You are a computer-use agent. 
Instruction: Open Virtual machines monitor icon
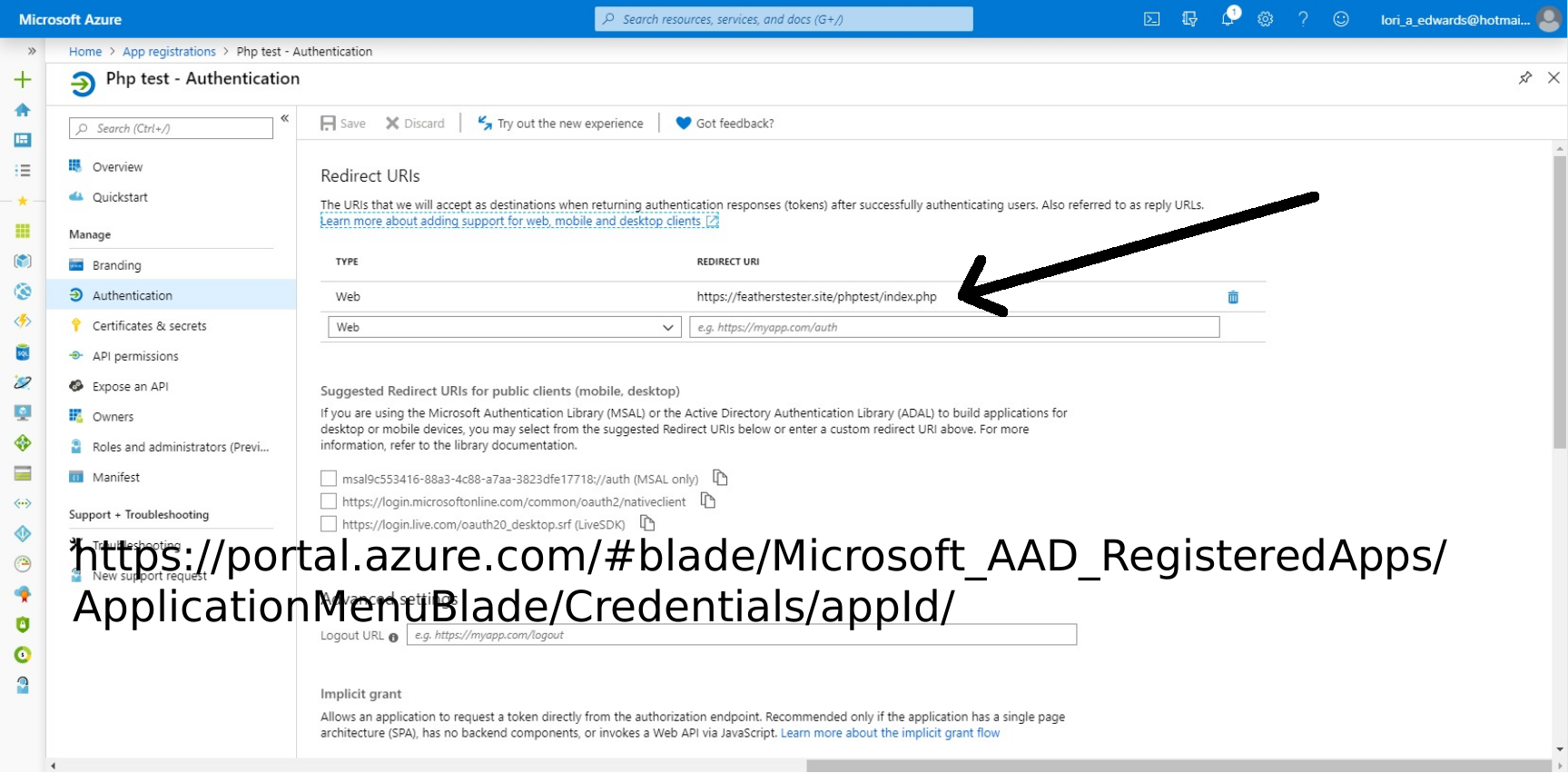[23, 412]
